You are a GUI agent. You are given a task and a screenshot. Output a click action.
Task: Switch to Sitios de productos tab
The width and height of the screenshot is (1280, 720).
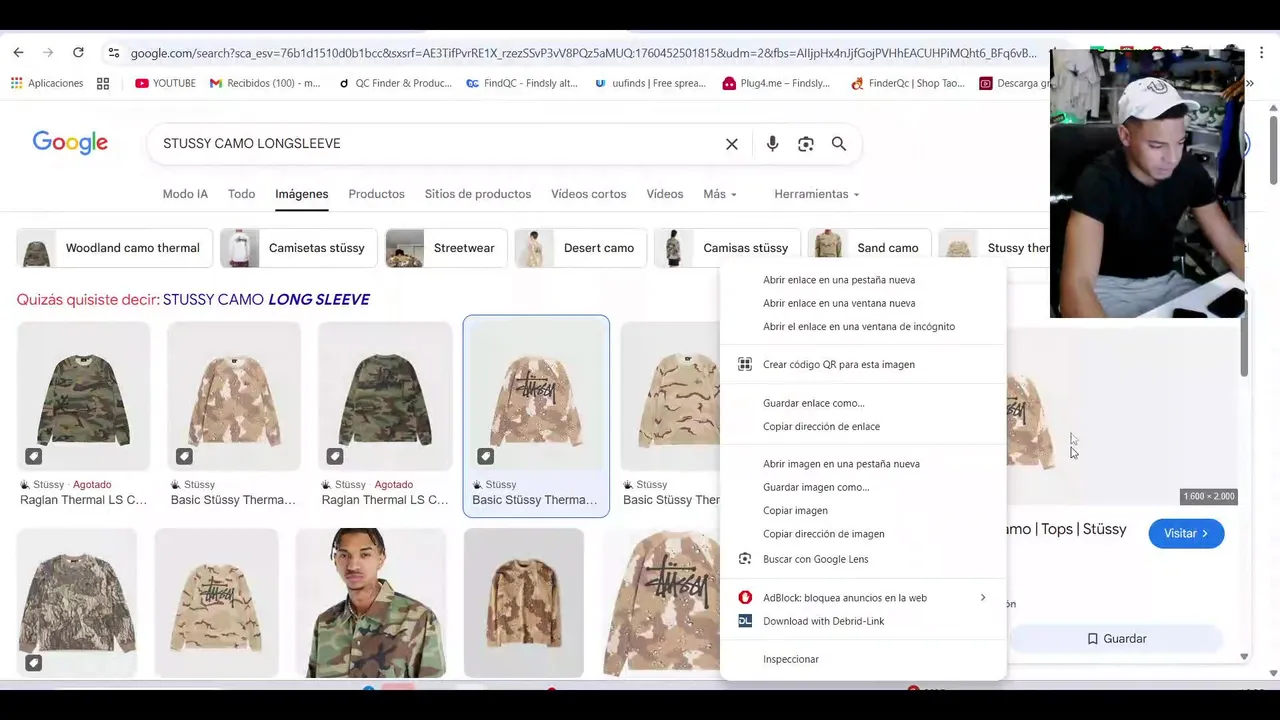(477, 194)
